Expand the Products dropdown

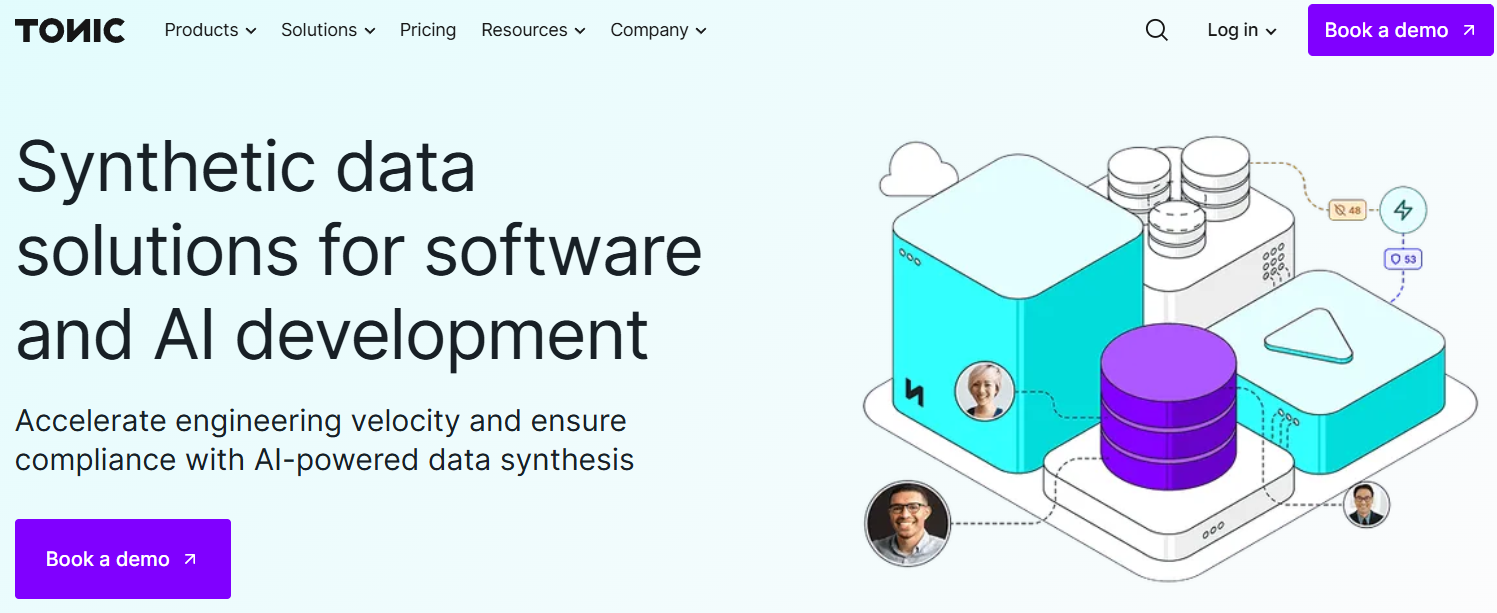[x=210, y=30]
